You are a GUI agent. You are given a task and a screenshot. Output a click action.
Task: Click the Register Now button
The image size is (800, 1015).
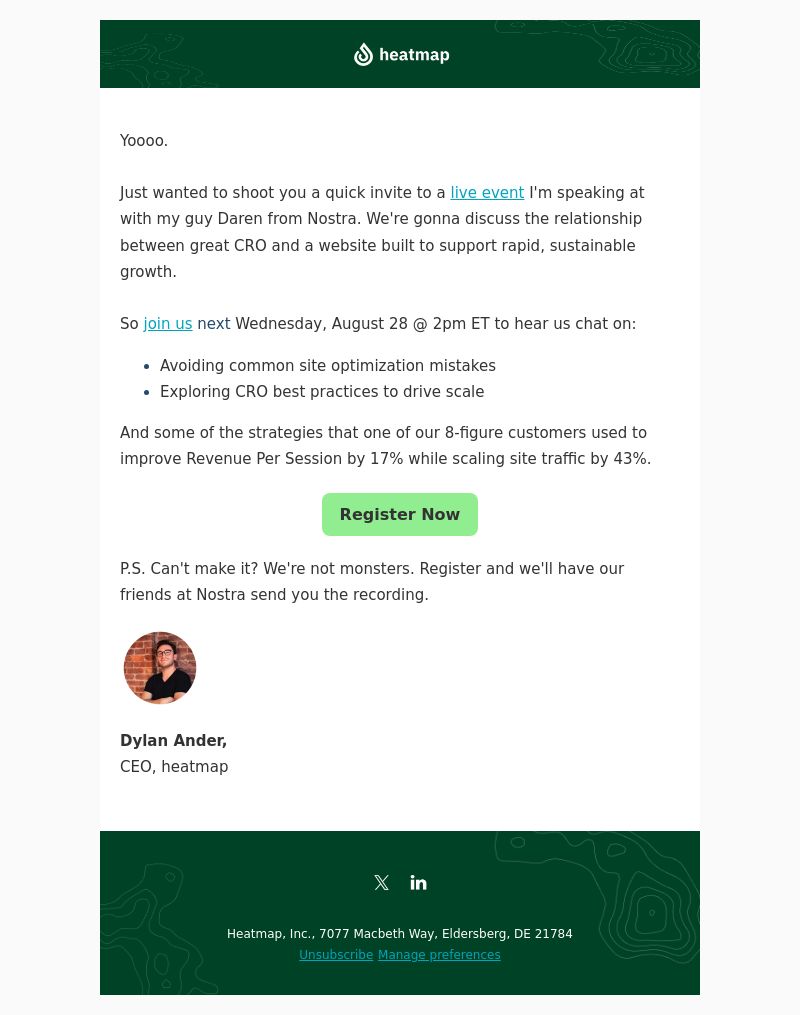coord(400,515)
